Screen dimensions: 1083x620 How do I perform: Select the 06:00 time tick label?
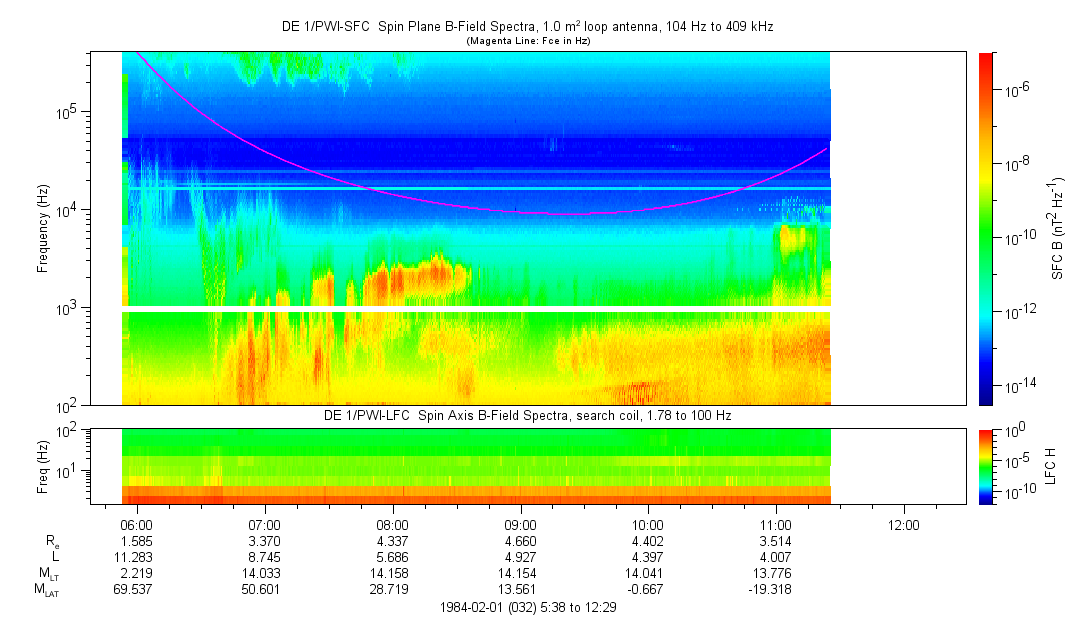click(136, 524)
